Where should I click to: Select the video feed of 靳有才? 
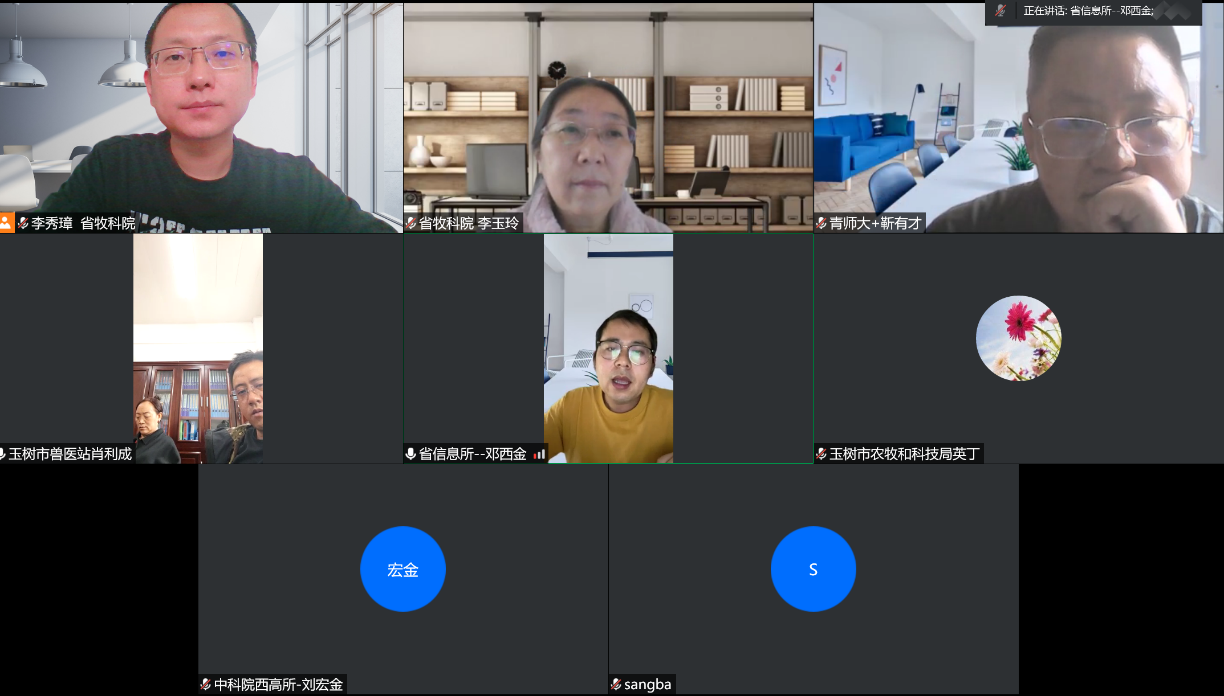(1019, 117)
